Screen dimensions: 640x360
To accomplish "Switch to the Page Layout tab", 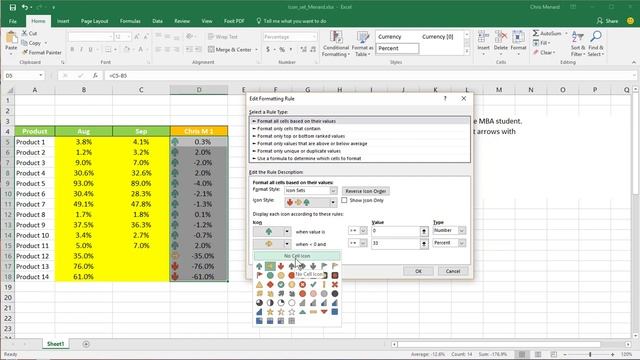I will coord(94,21).
